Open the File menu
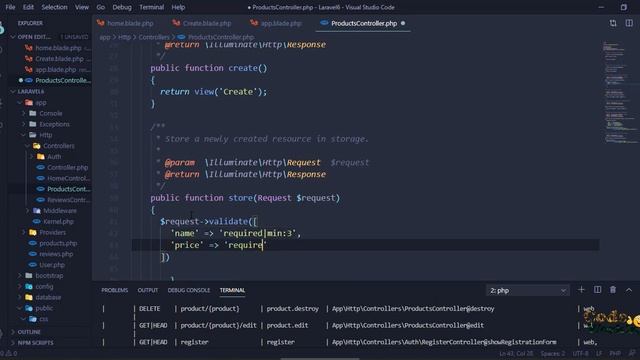This screenshot has height=360, width=640. (x=10, y=7)
